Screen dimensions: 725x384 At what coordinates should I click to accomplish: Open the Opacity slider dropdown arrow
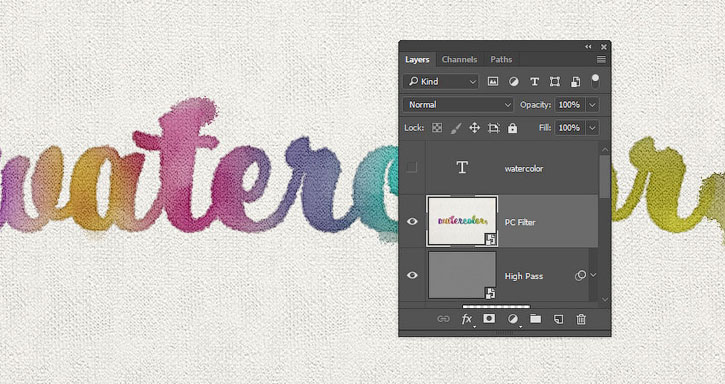592,105
